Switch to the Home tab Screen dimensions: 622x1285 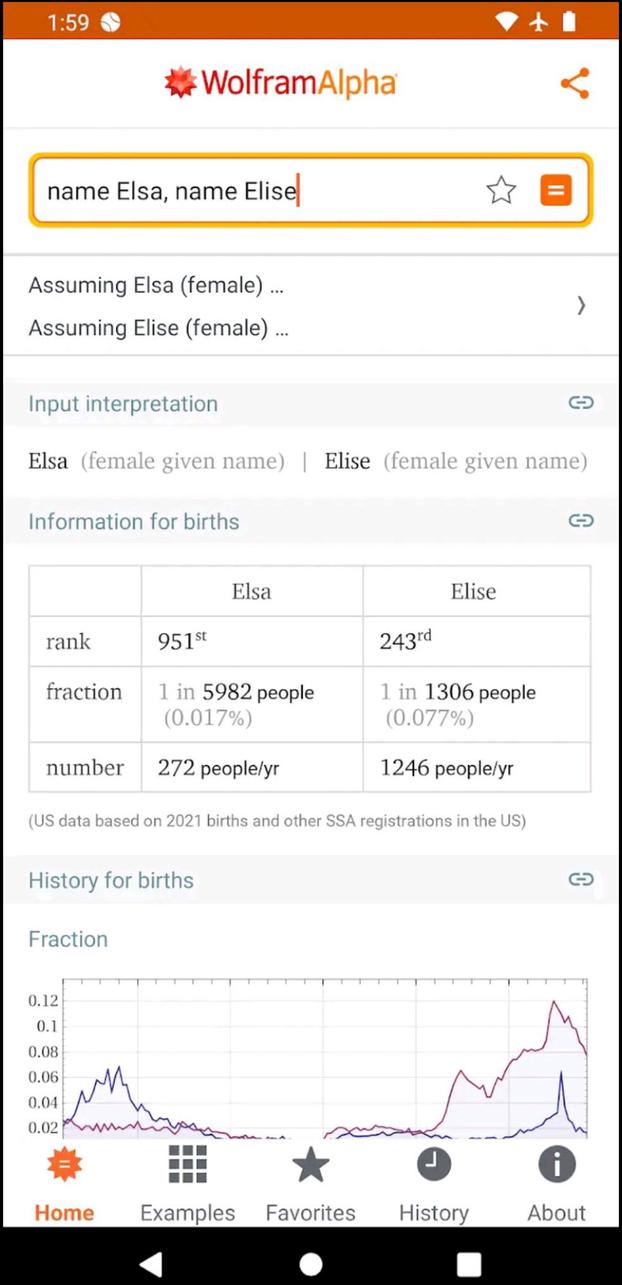pyautogui.click(x=64, y=1180)
